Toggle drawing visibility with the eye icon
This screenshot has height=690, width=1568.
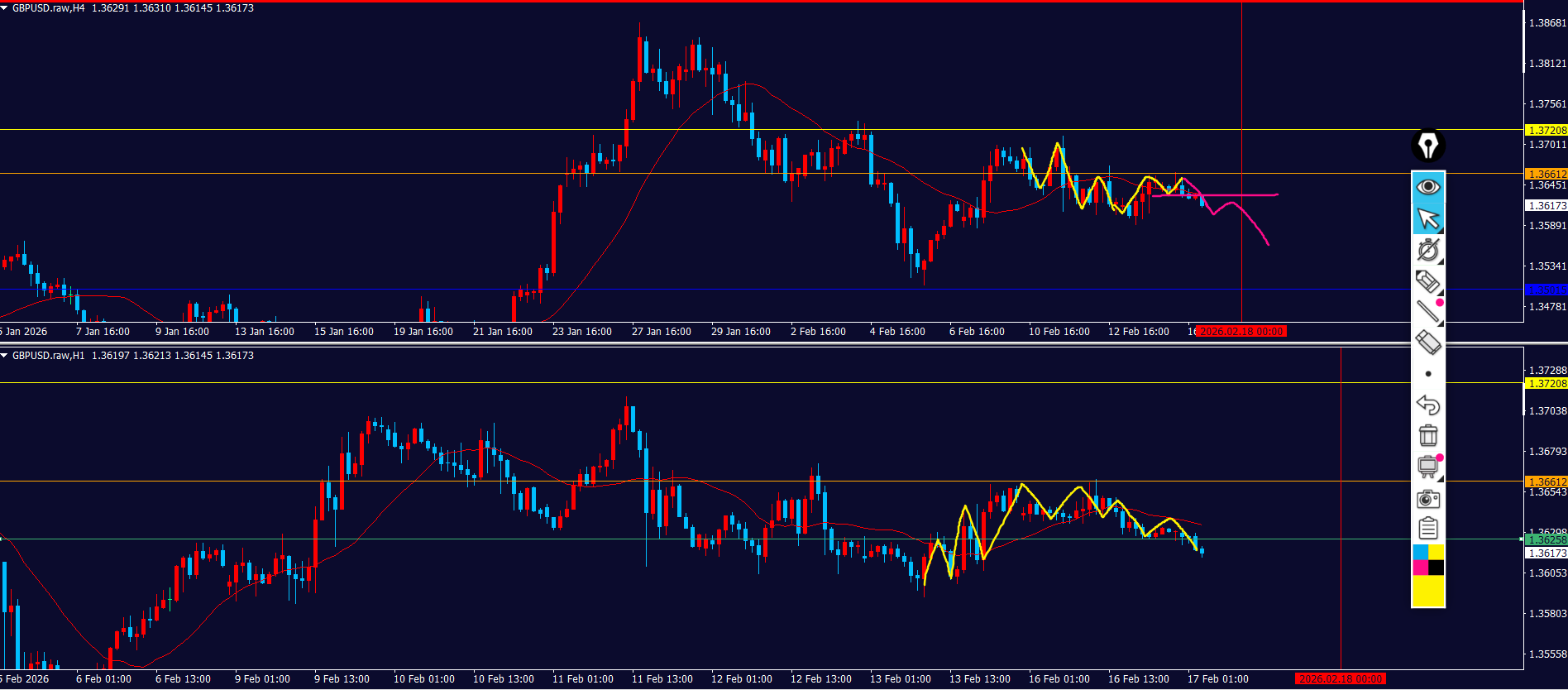1427,187
